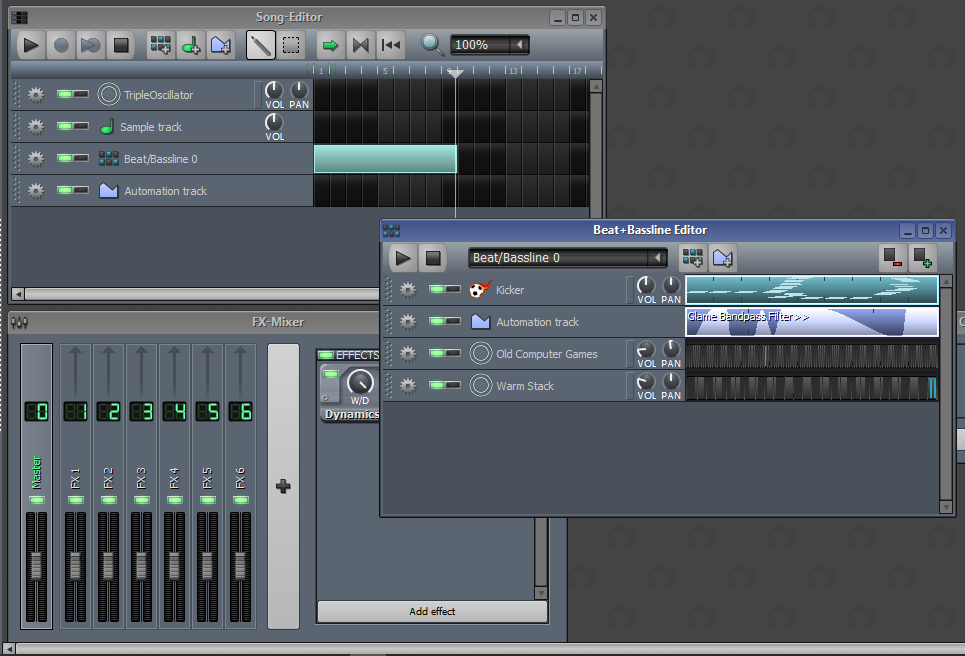Image resolution: width=965 pixels, height=656 pixels.
Task: Select the Beat/Bassline 0 pattern block
Action: [x=385, y=159]
